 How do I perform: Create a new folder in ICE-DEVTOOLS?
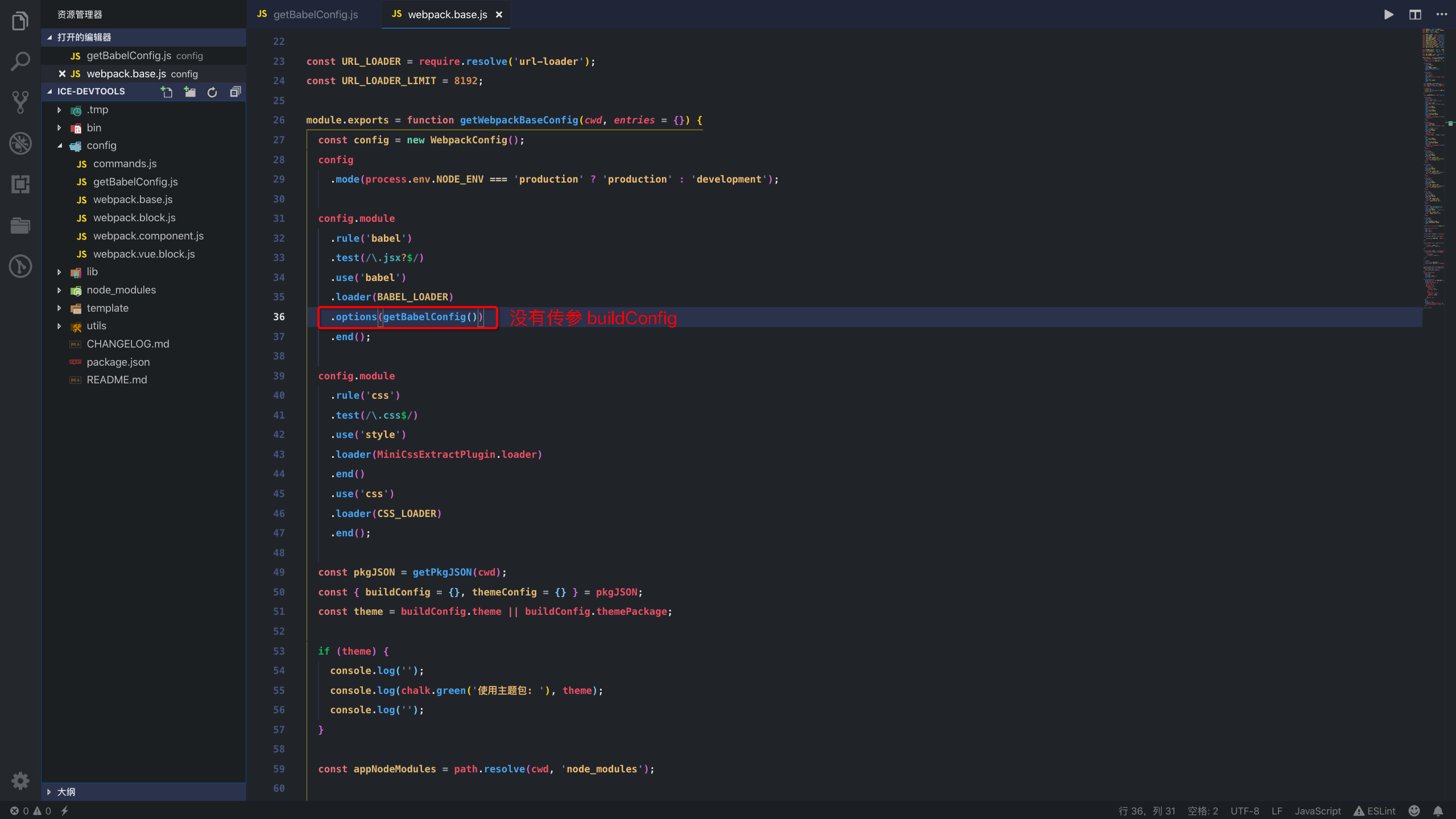click(189, 92)
